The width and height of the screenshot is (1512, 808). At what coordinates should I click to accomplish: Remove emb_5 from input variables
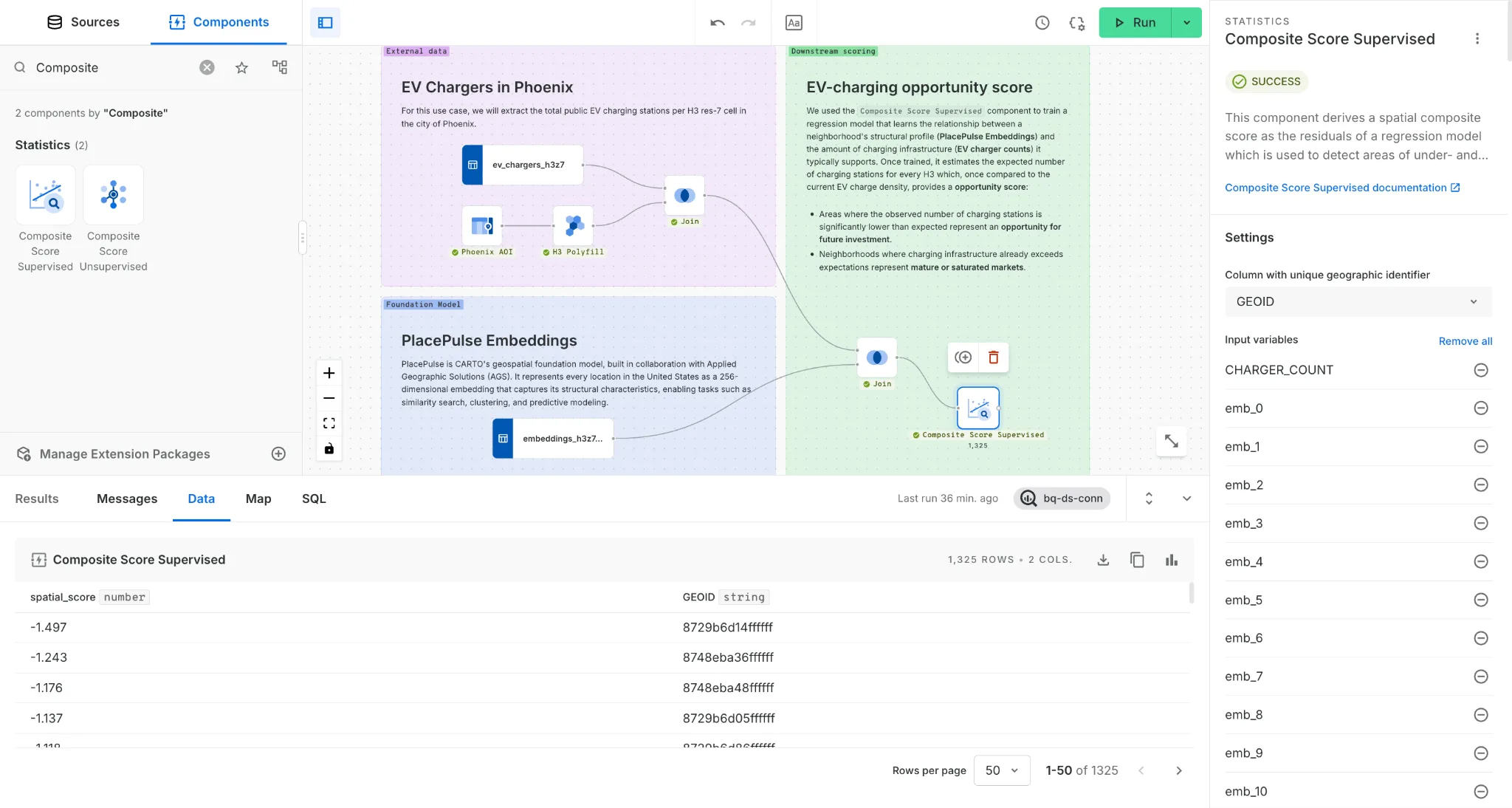click(1481, 600)
